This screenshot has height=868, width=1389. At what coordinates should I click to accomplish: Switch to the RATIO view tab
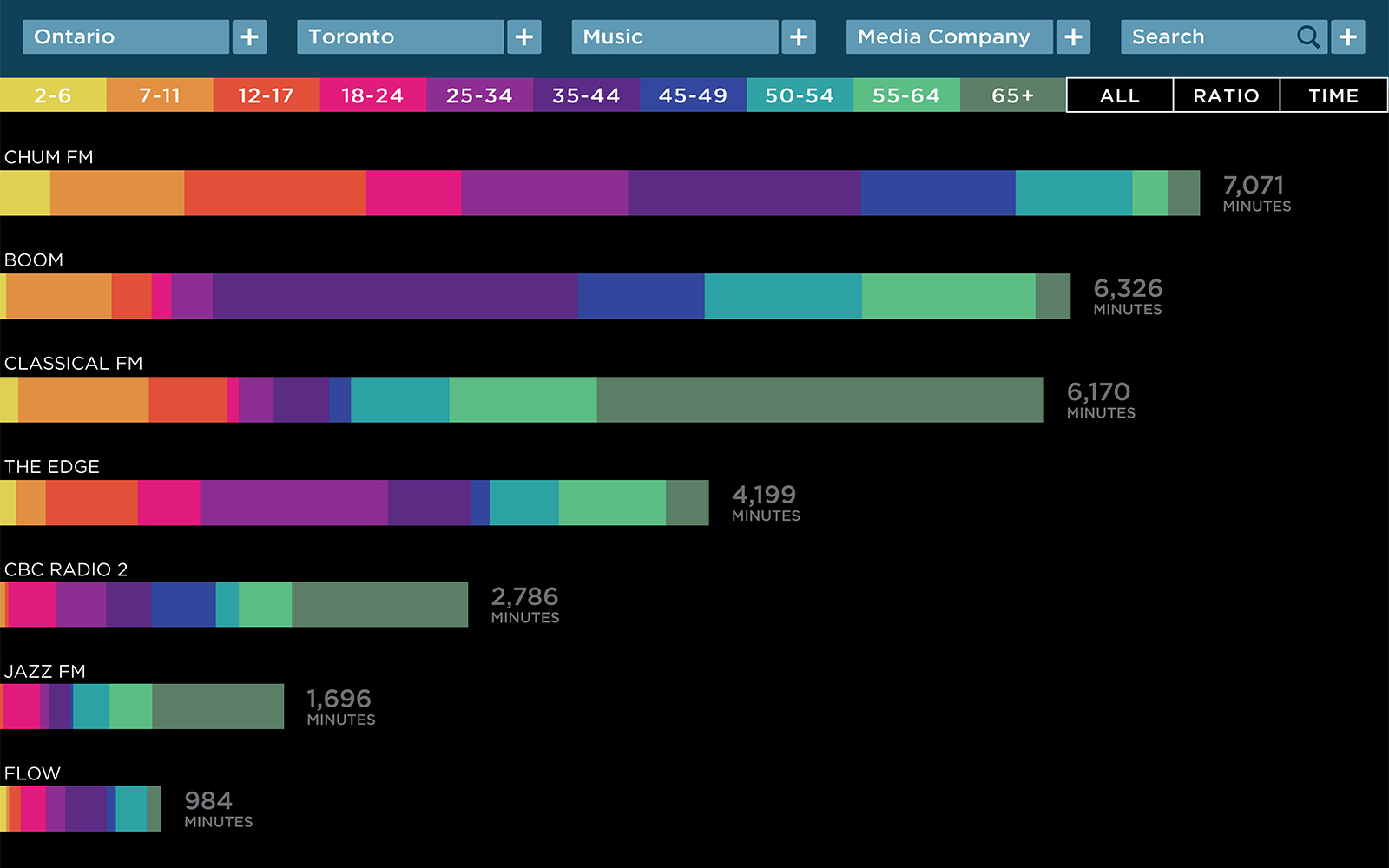coord(1226,95)
